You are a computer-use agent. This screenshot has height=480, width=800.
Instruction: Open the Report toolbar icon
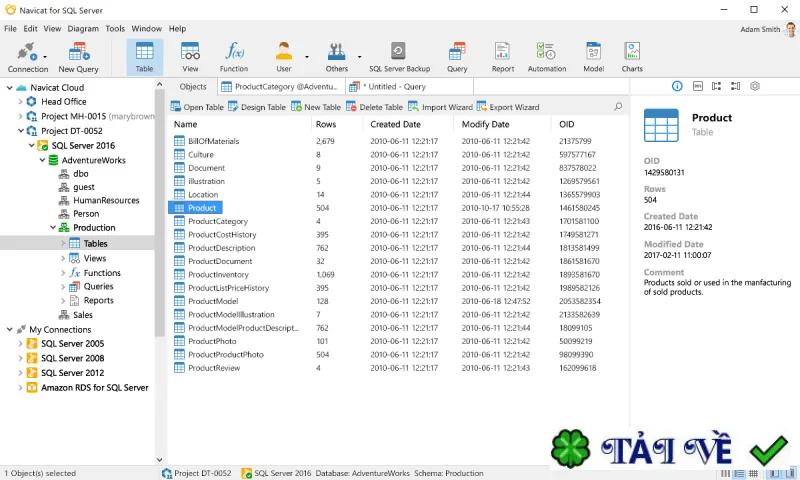coord(503,57)
